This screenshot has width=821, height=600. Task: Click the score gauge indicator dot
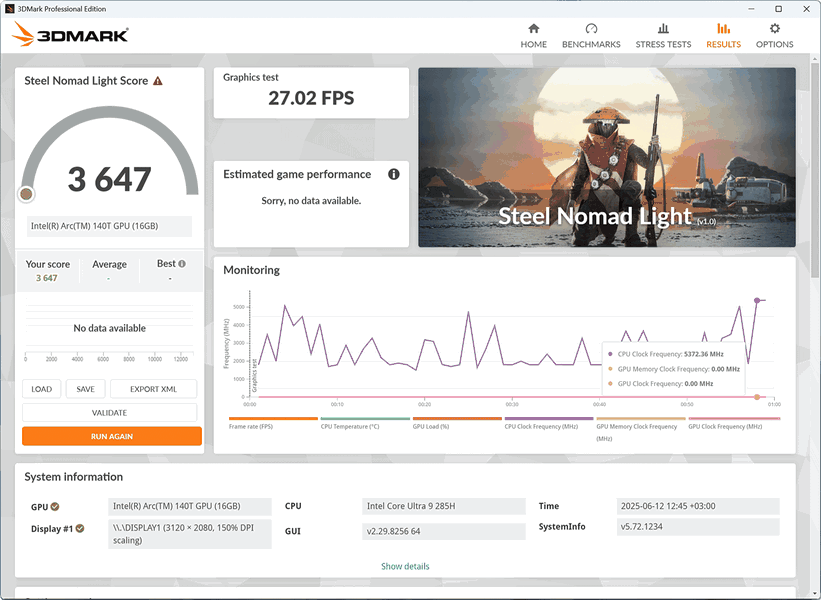coord(26,194)
